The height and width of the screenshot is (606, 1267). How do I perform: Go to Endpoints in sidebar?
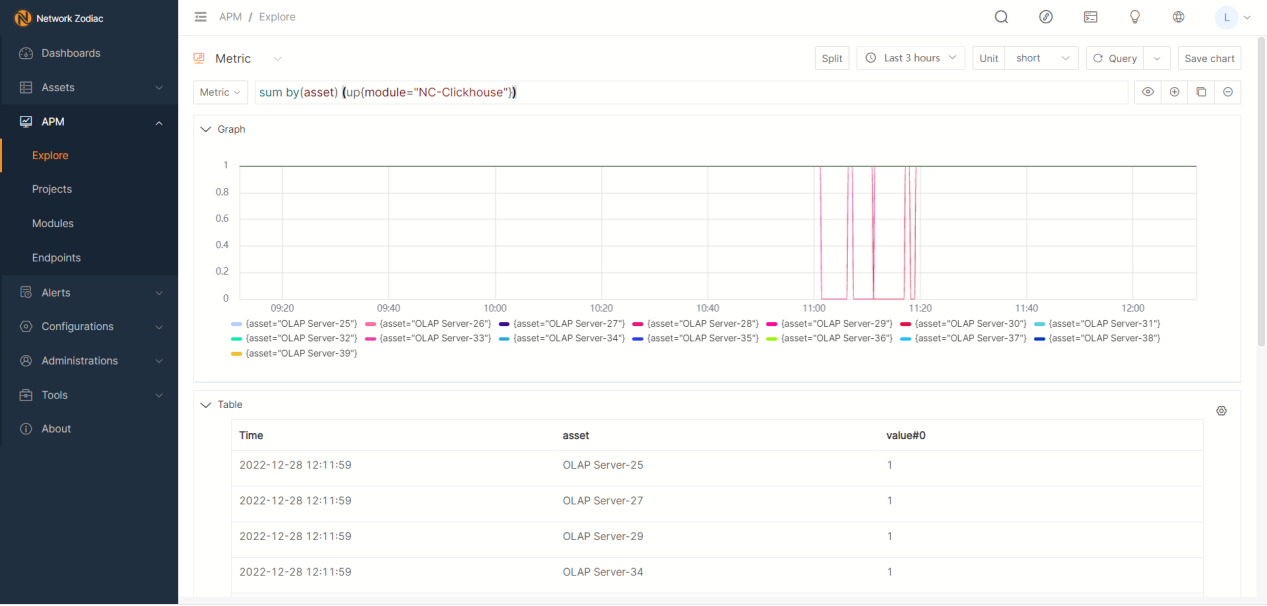tap(56, 258)
